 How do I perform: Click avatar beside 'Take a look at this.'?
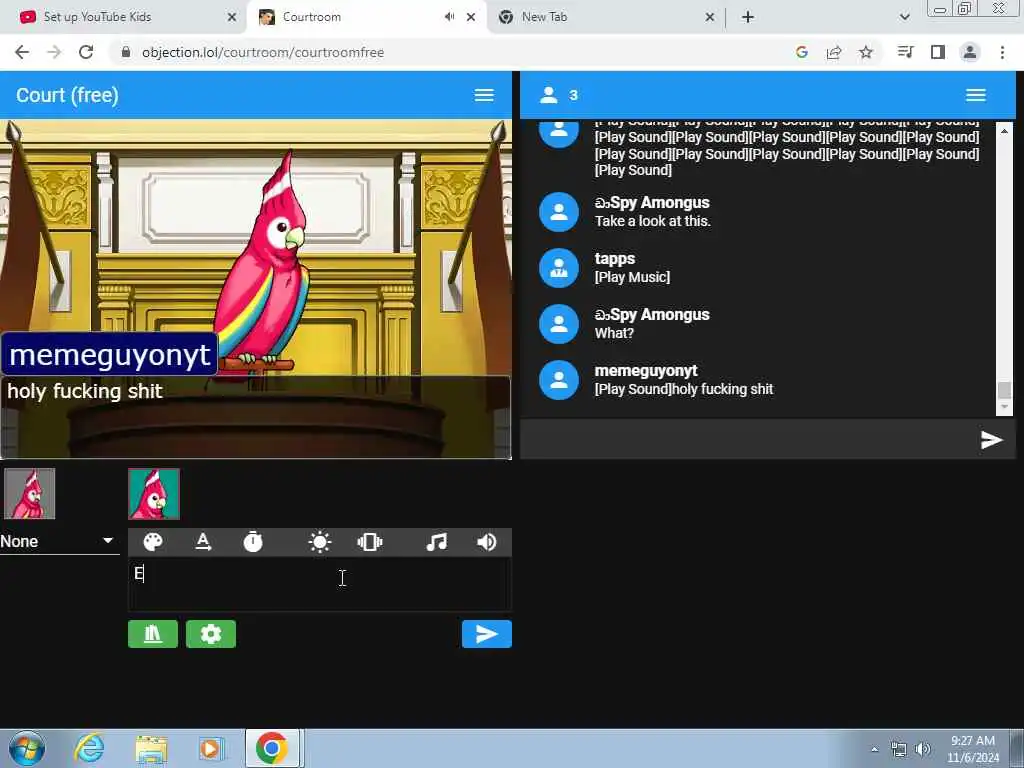click(558, 212)
